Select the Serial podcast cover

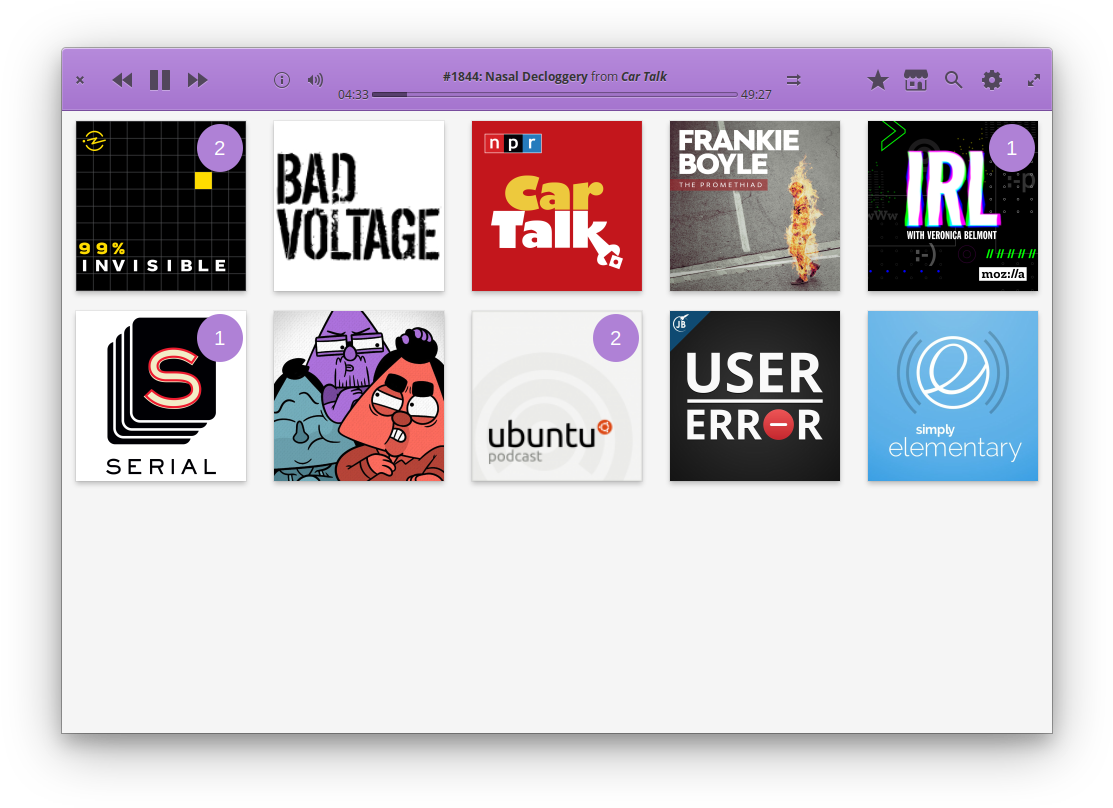[x=161, y=396]
